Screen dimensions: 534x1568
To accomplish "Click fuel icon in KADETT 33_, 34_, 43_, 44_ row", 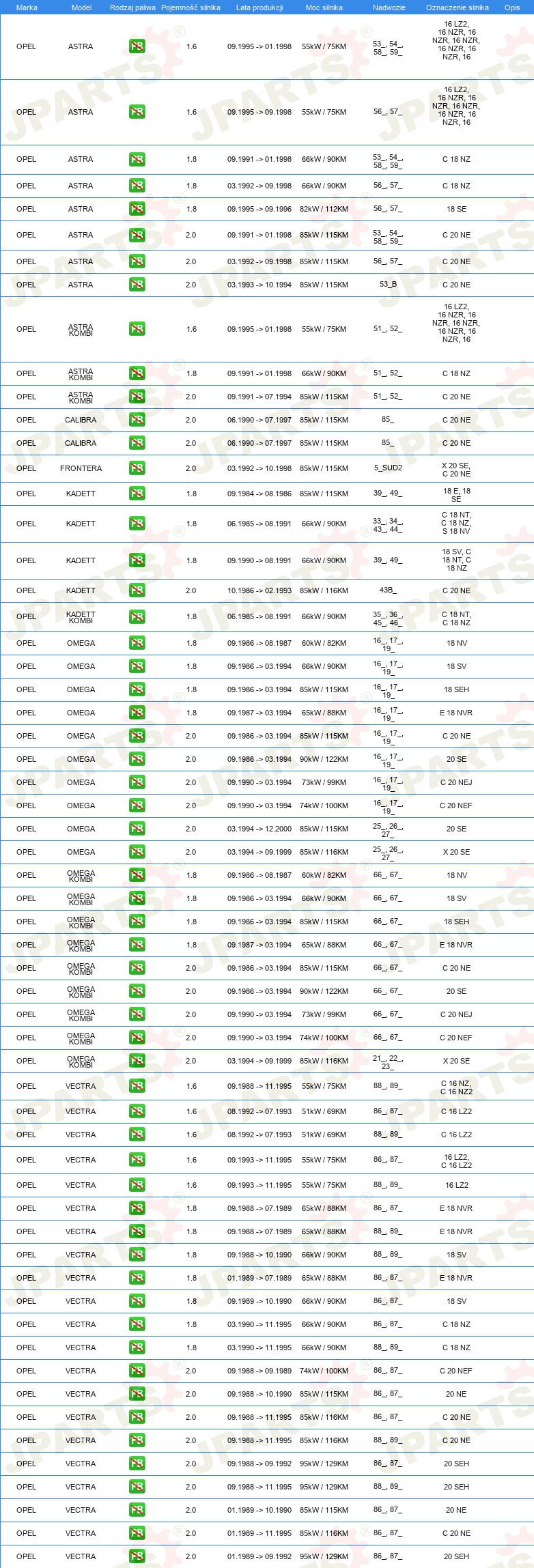I will 137,524.
